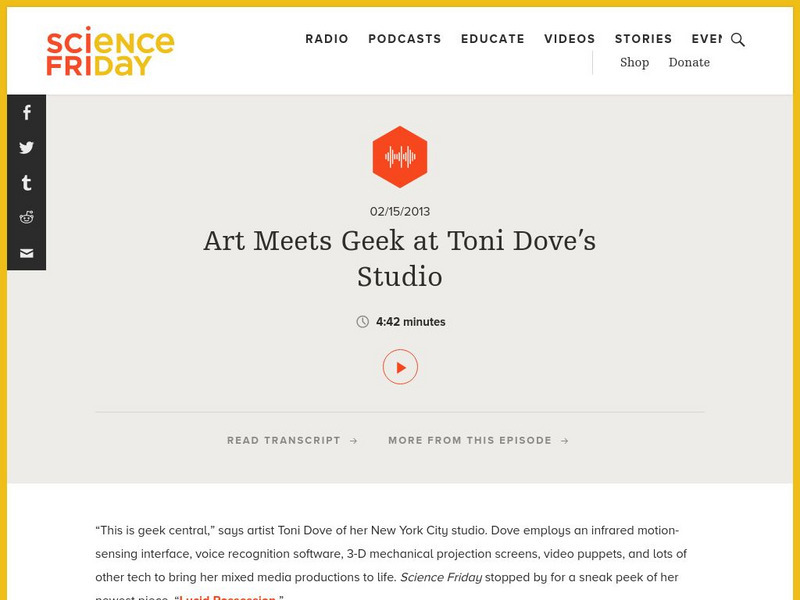This screenshot has width=800, height=600.
Task: Open the search icon in the navigation bar
Action: click(738, 41)
